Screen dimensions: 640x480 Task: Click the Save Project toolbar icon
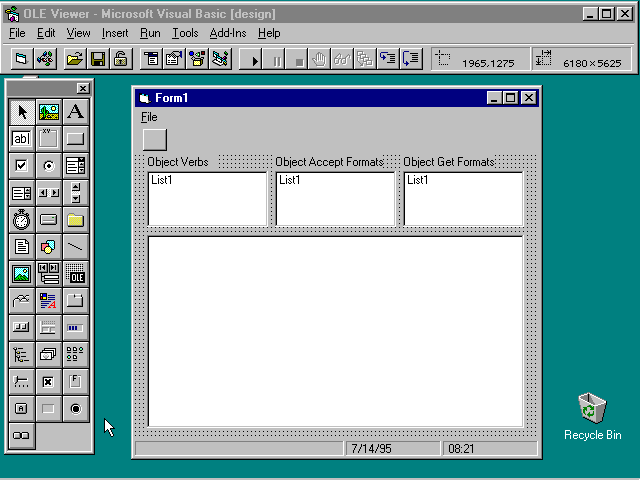point(98,59)
